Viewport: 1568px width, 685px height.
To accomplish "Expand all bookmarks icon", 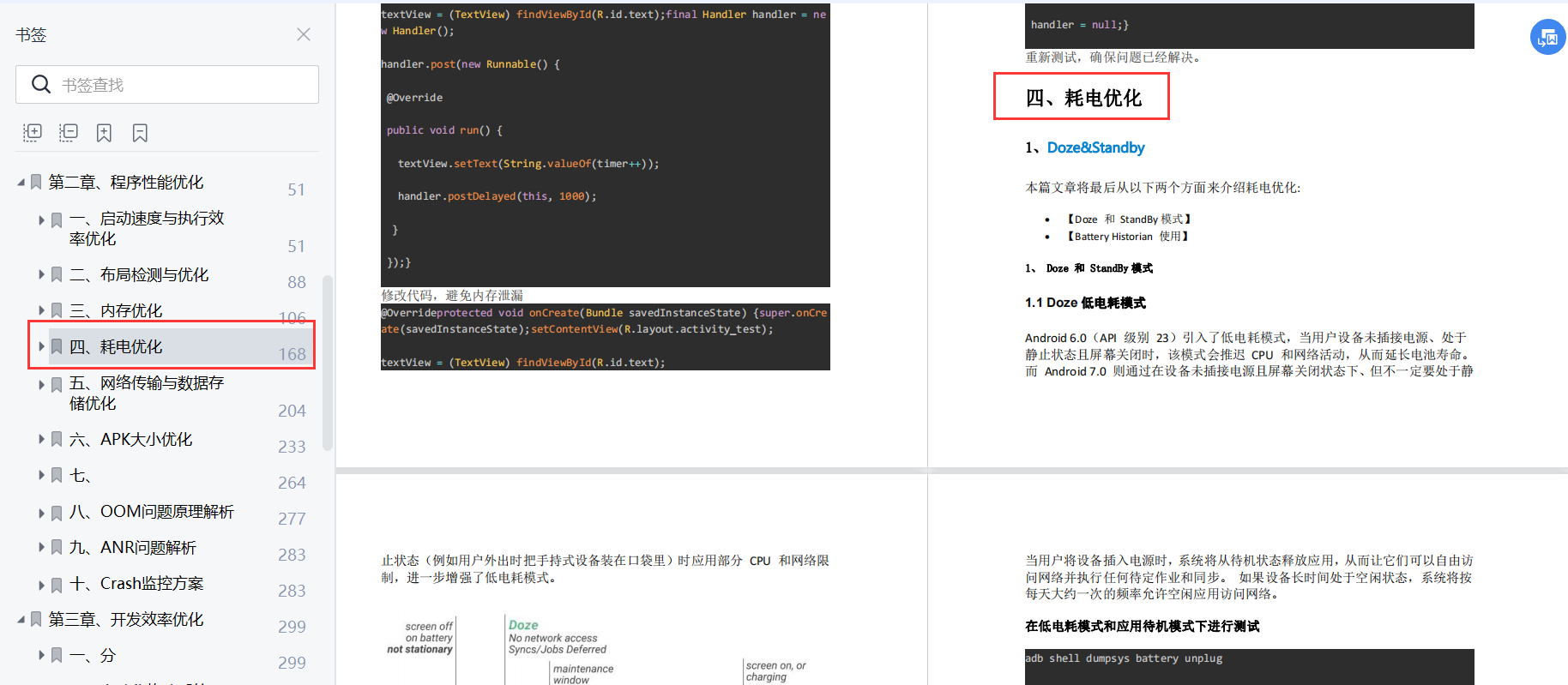I will click(33, 133).
